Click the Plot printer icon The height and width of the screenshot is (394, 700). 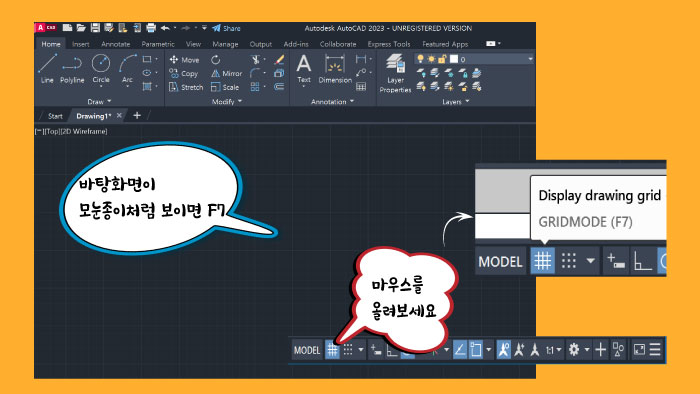coord(151,28)
